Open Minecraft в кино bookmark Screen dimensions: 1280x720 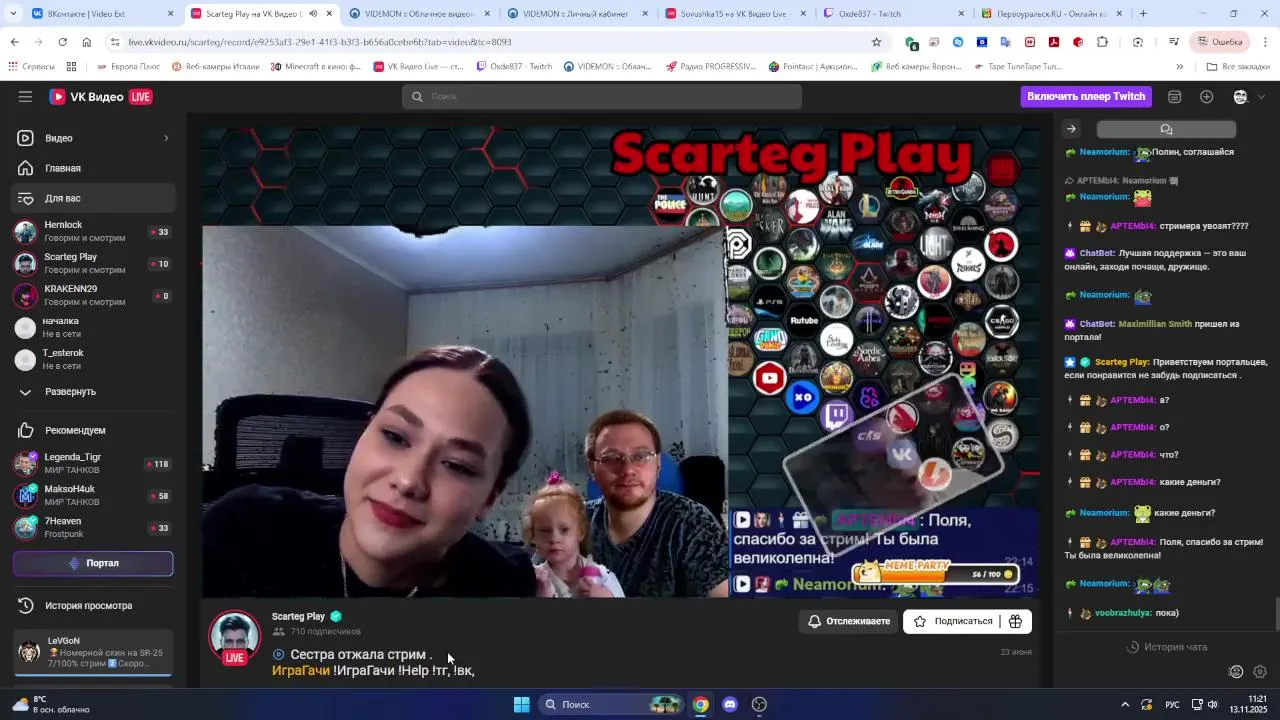click(315, 66)
